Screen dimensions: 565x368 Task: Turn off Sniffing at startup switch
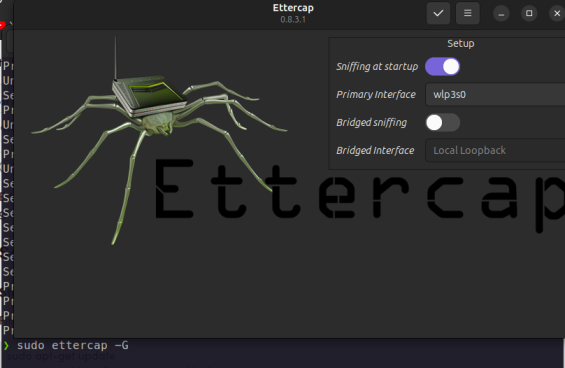coord(442,67)
